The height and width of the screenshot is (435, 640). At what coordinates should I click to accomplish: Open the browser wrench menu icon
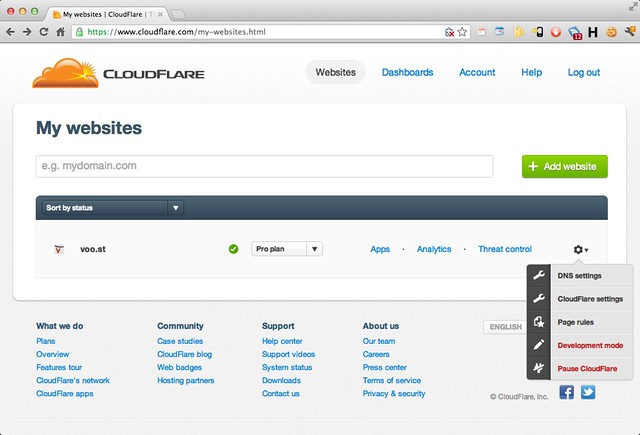630,31
